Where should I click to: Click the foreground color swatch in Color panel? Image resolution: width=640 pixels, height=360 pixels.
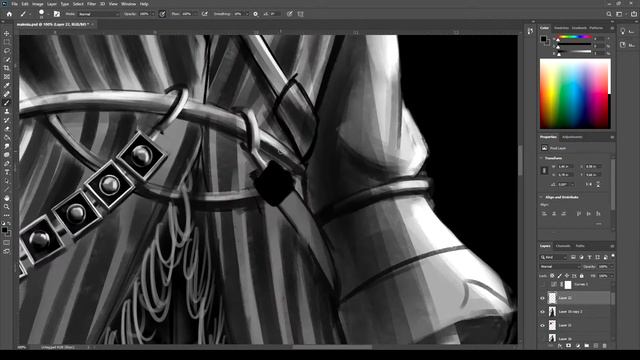tap(543, 39)
